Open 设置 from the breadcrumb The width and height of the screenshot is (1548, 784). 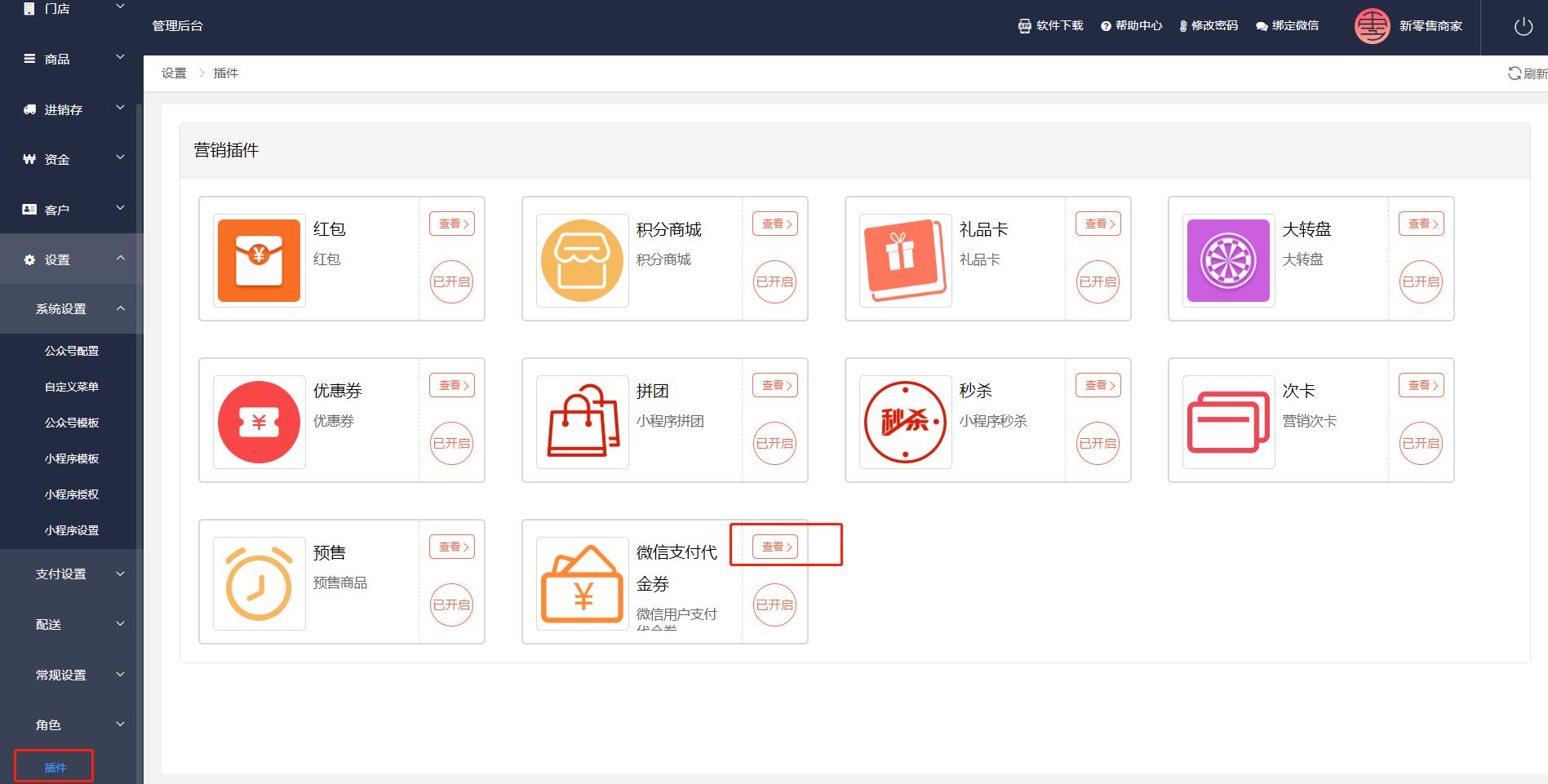click(175, 73)
